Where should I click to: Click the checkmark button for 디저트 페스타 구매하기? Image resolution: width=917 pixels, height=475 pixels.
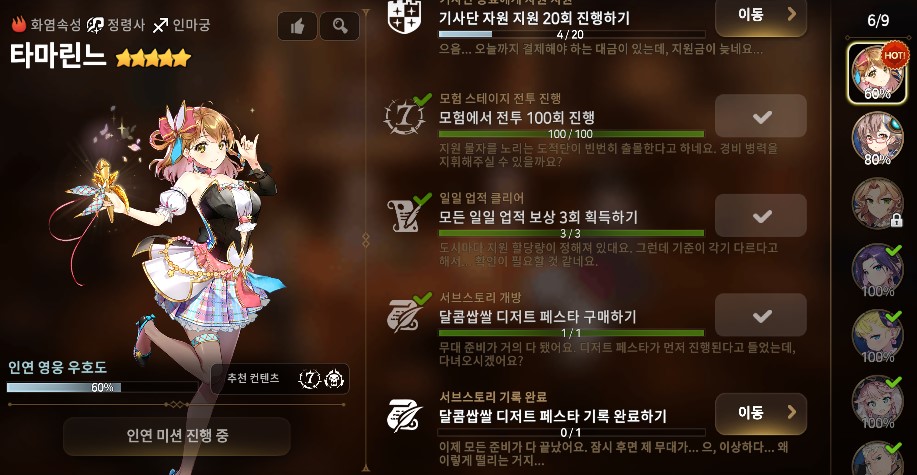pos(761,316)
